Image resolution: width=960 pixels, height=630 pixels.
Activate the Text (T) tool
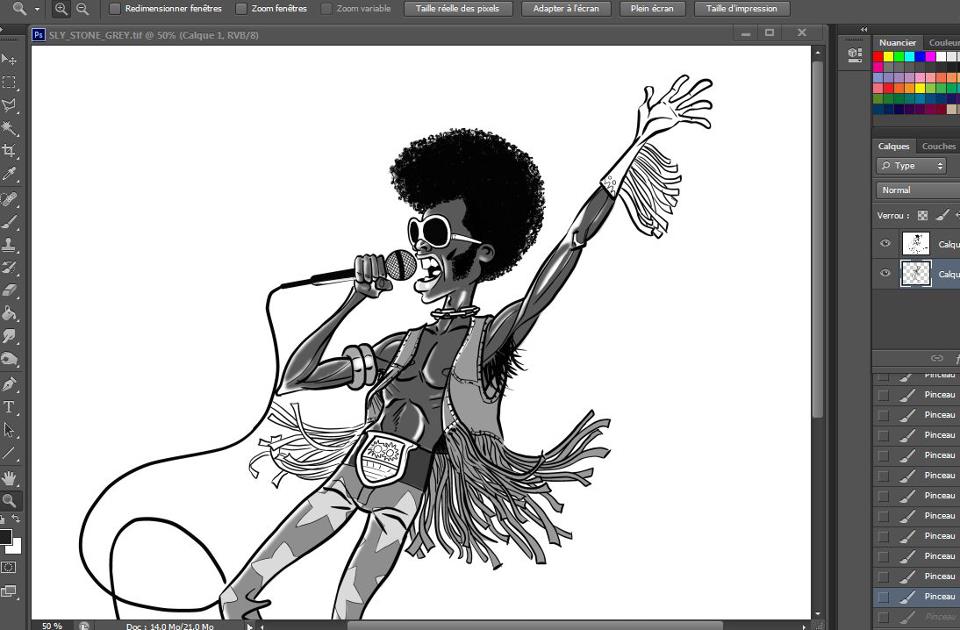(x=10, y=407)
